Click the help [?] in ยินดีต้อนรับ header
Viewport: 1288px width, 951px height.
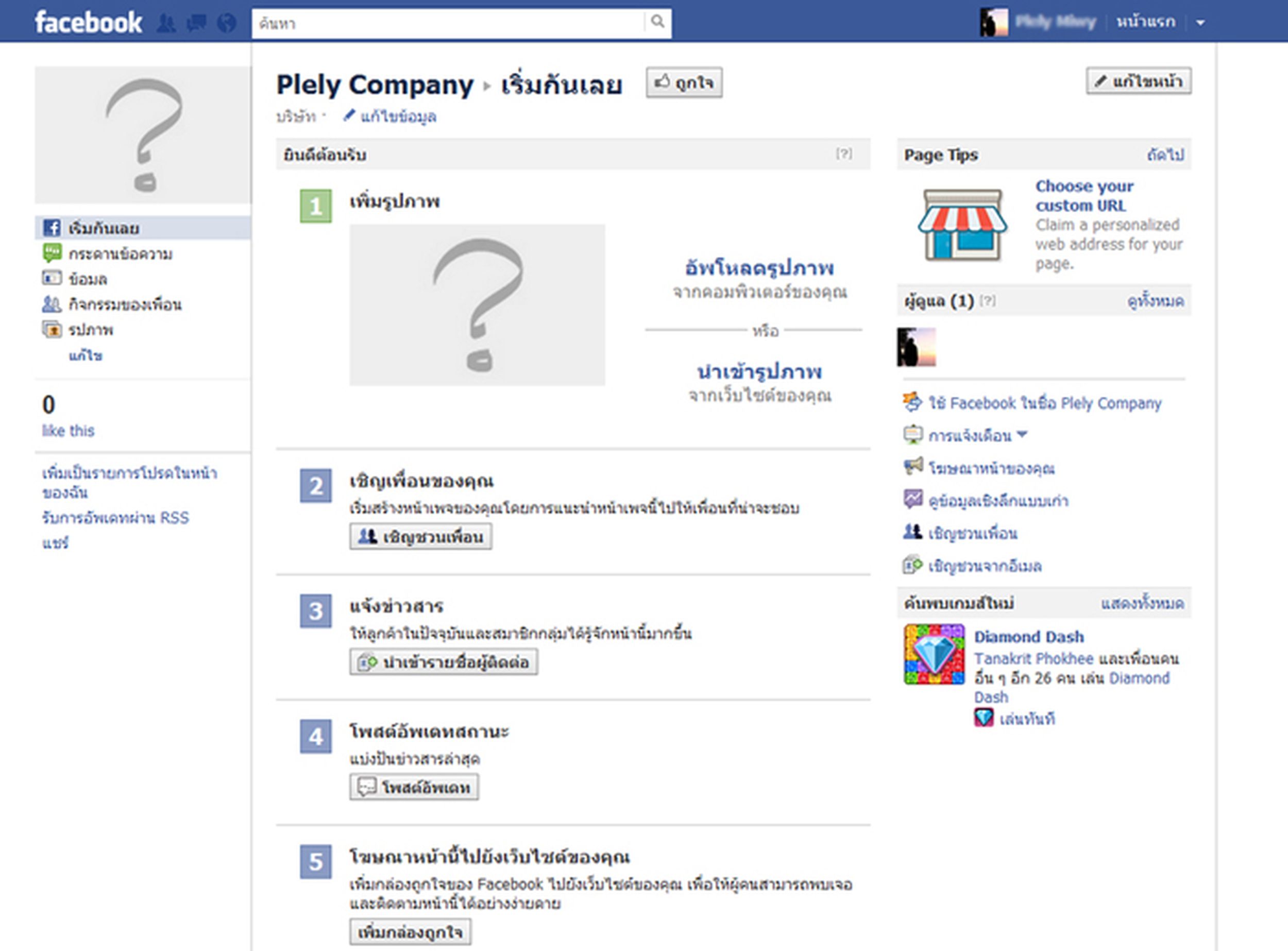pos(844,154)
